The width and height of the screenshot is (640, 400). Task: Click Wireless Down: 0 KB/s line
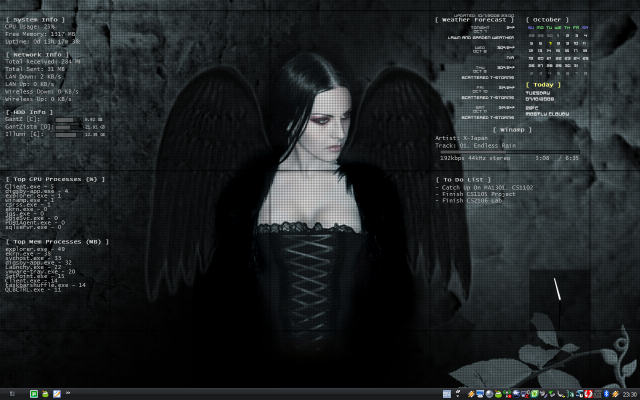42,92
